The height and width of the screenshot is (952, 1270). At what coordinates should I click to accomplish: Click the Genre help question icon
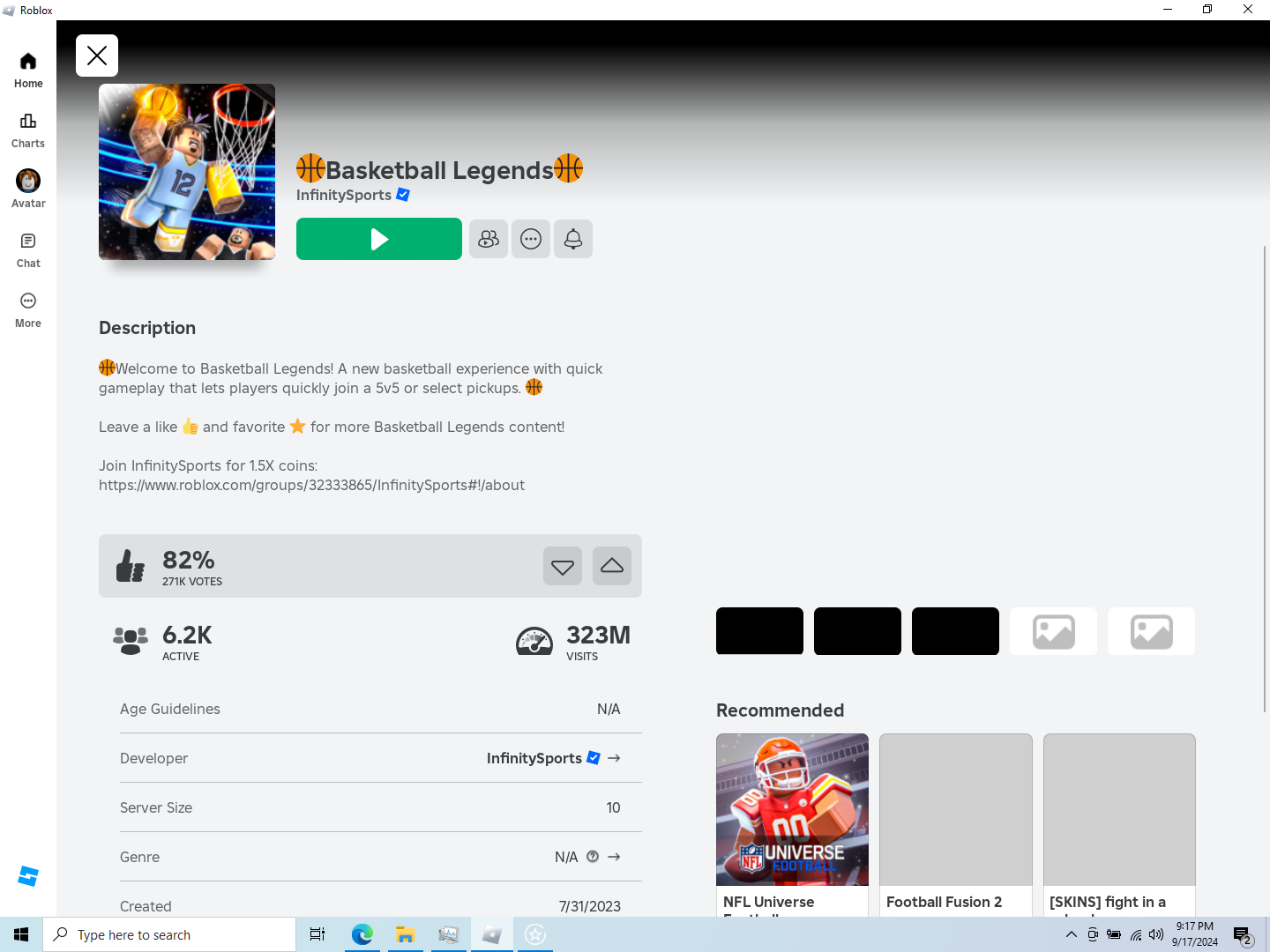[593, 857]
